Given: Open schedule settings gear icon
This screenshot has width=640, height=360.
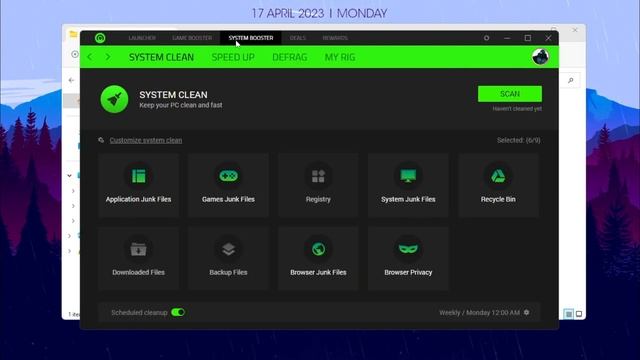Looking at the screenshot, I should (x=527, y=312).
